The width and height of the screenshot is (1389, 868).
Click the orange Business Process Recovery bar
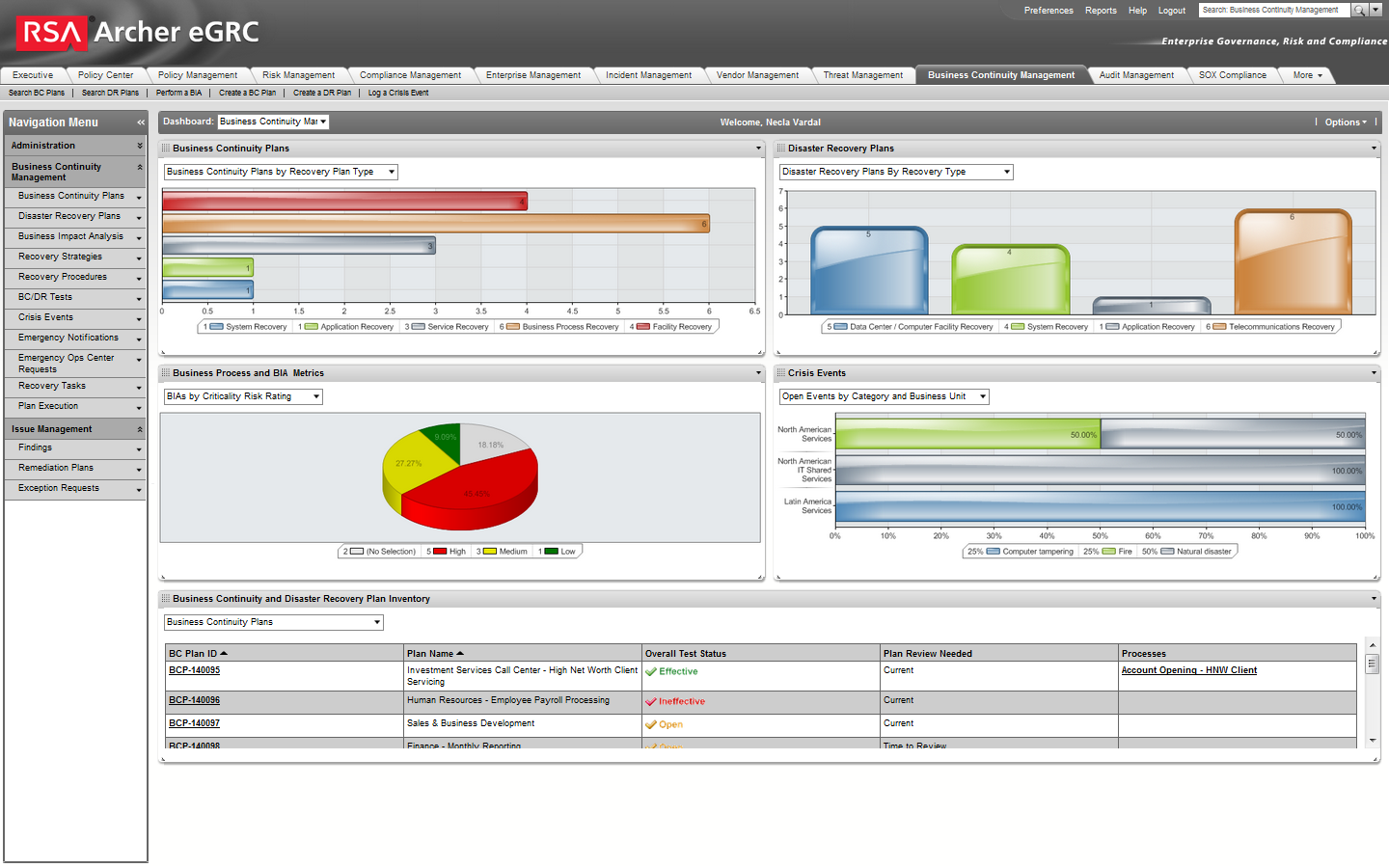point(436,224)
